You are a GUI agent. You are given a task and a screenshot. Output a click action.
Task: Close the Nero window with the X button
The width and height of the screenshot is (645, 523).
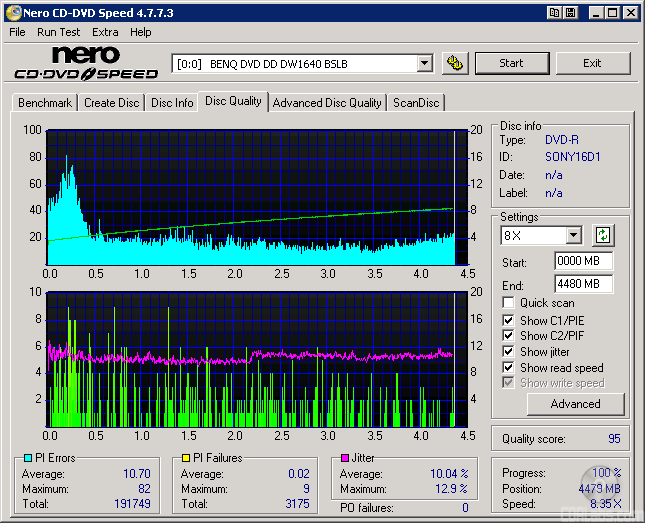click(x=630, y=13)
